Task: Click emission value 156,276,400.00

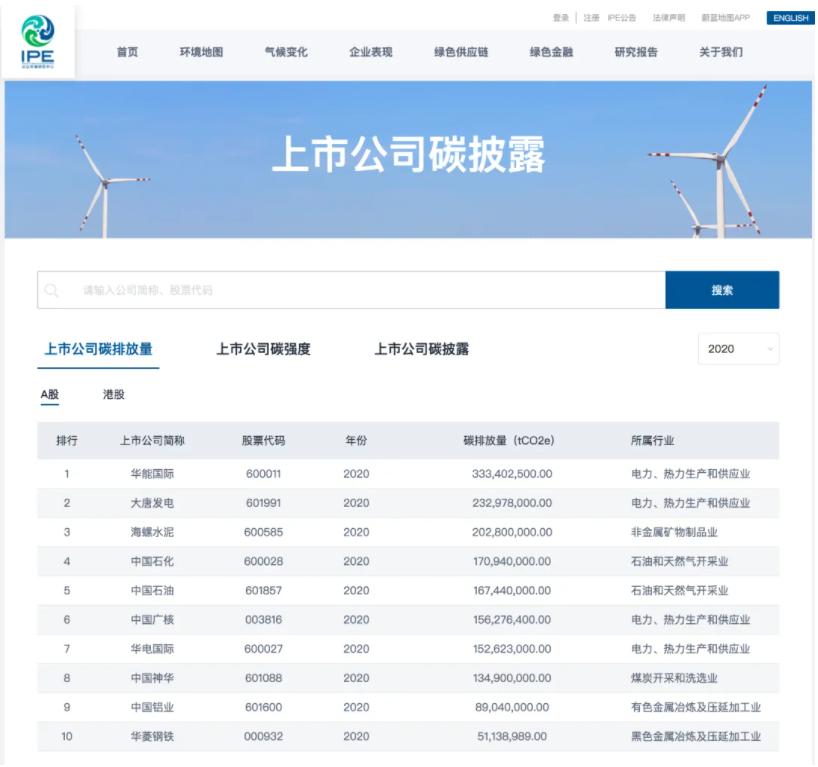Action: [x=512, y=620]
